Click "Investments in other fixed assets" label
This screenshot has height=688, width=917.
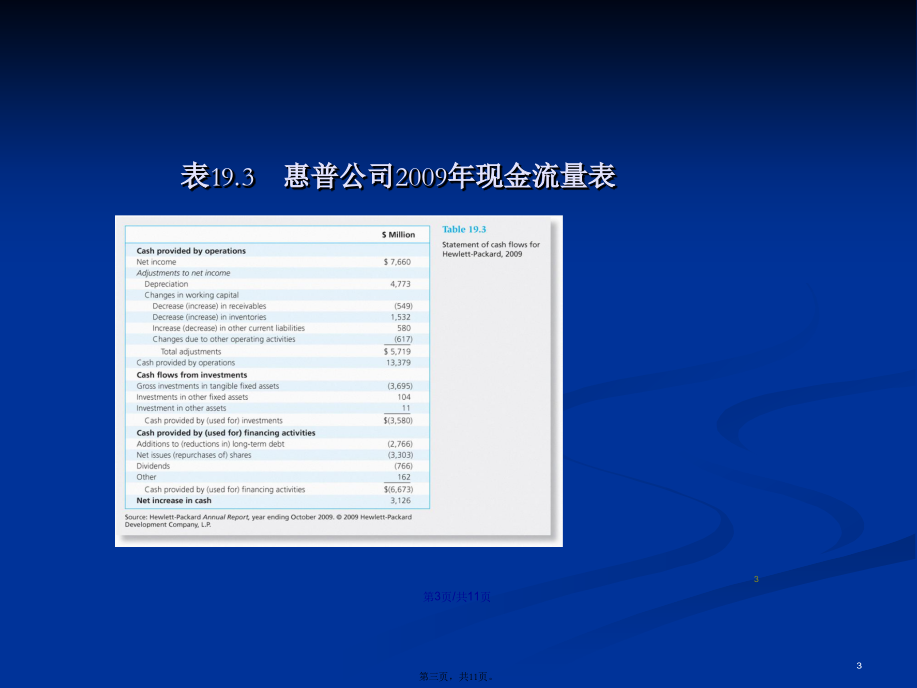pyautogui.click(x=192, y=398)
